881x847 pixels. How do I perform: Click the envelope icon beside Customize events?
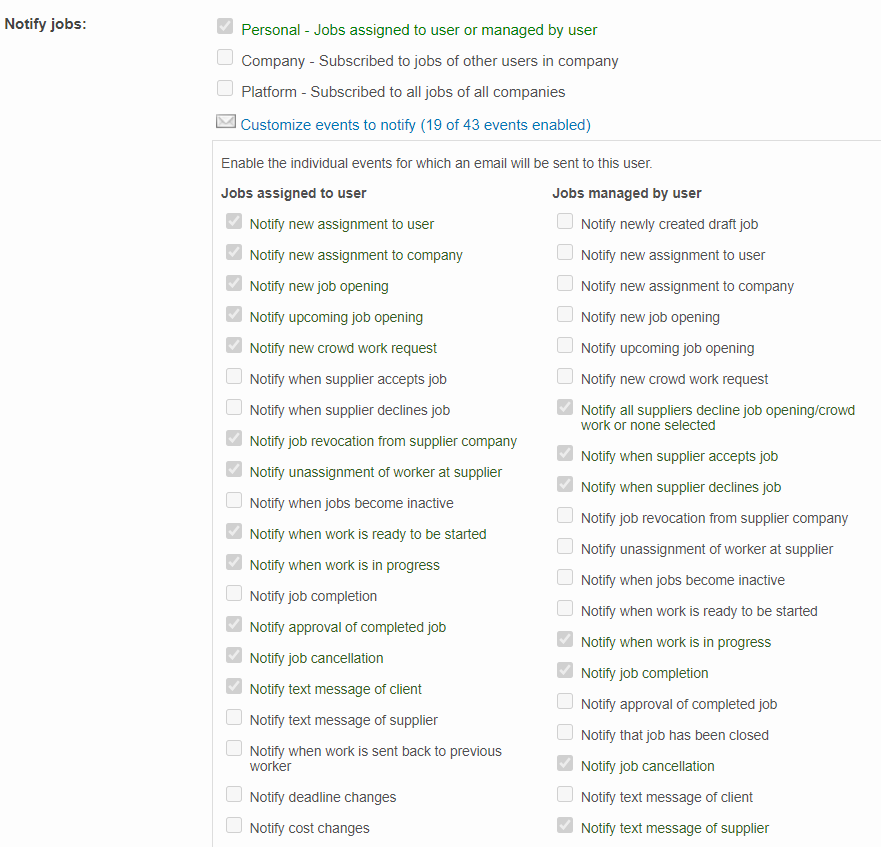click(226, 123)
